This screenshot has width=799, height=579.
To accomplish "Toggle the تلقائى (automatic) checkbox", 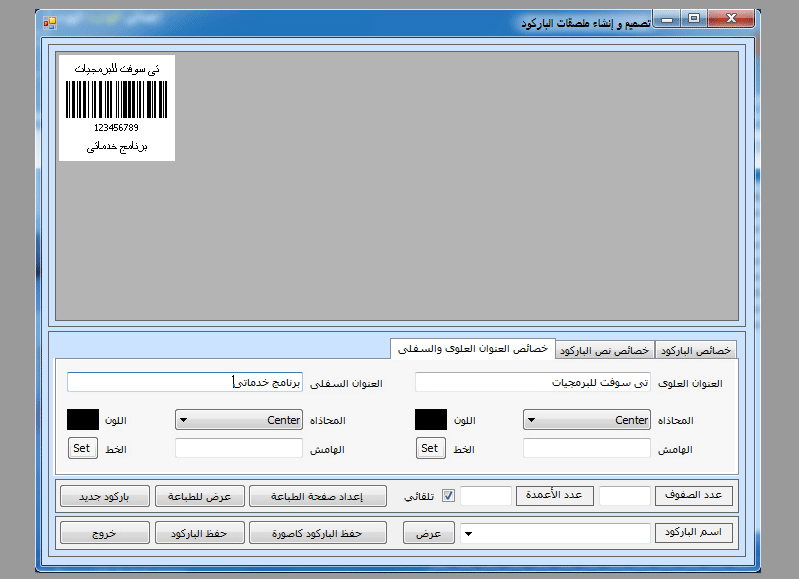I will pyautogui.click(x=448, y=495).
